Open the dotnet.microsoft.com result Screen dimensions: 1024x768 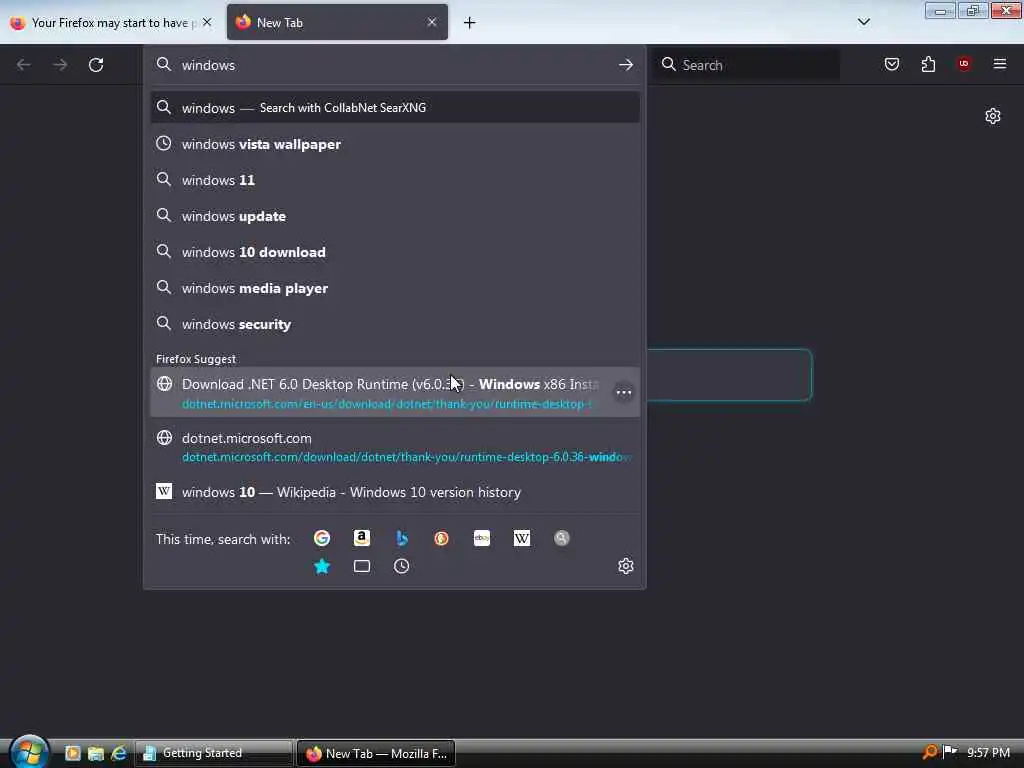point(395,447)
